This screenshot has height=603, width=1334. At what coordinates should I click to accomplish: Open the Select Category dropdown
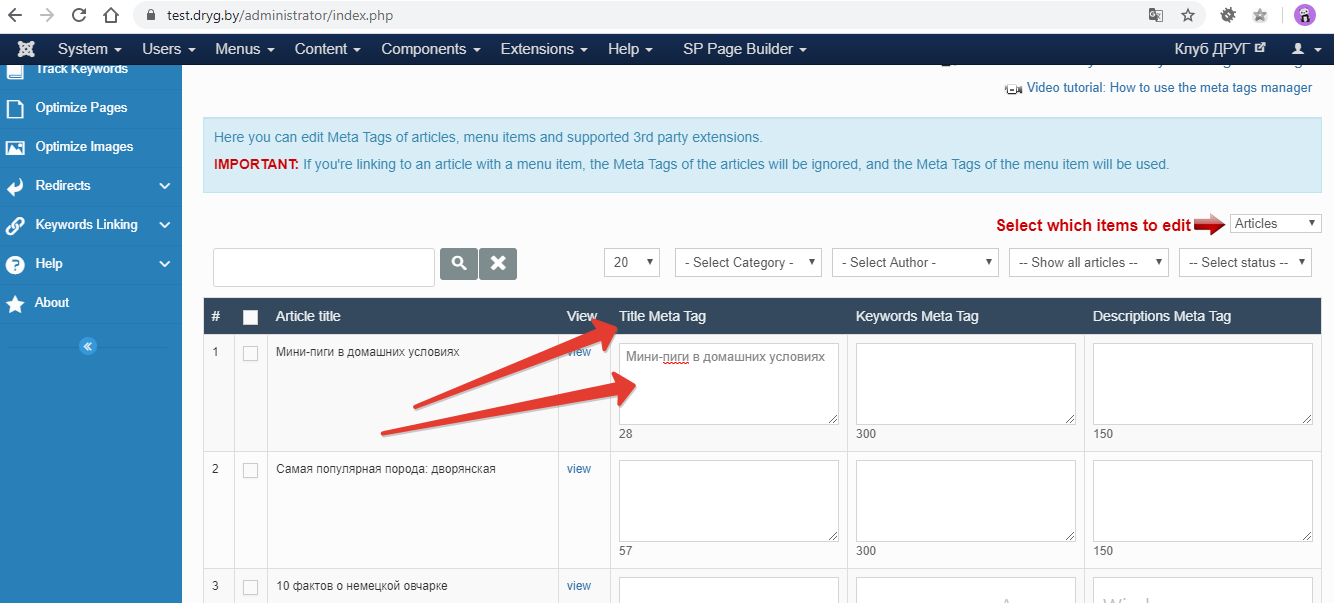coord(749,262)
